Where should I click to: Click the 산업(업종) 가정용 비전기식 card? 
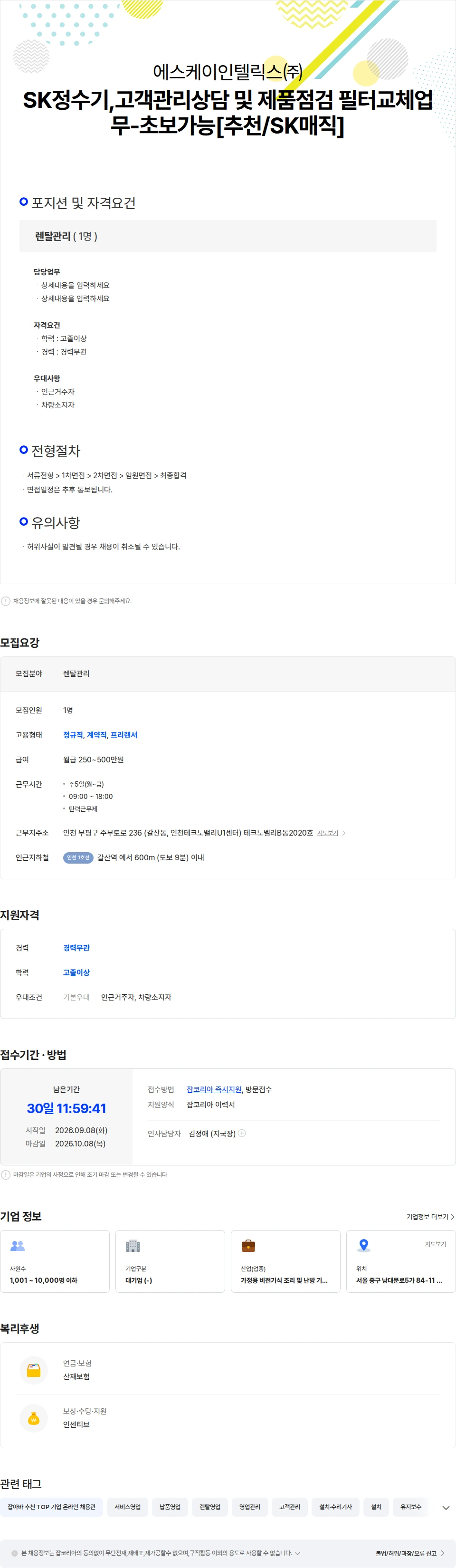[x=286, y=1261]
